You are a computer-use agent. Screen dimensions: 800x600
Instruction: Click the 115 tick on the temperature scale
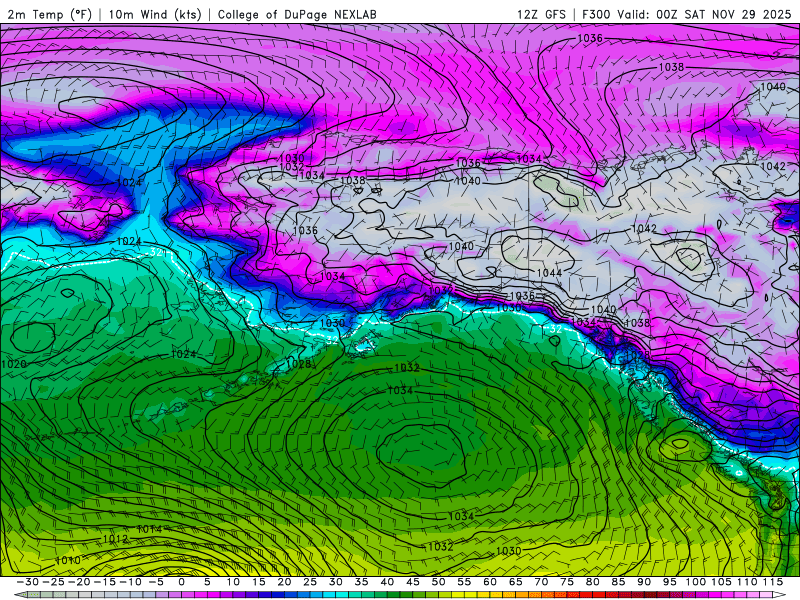(772, 582)
